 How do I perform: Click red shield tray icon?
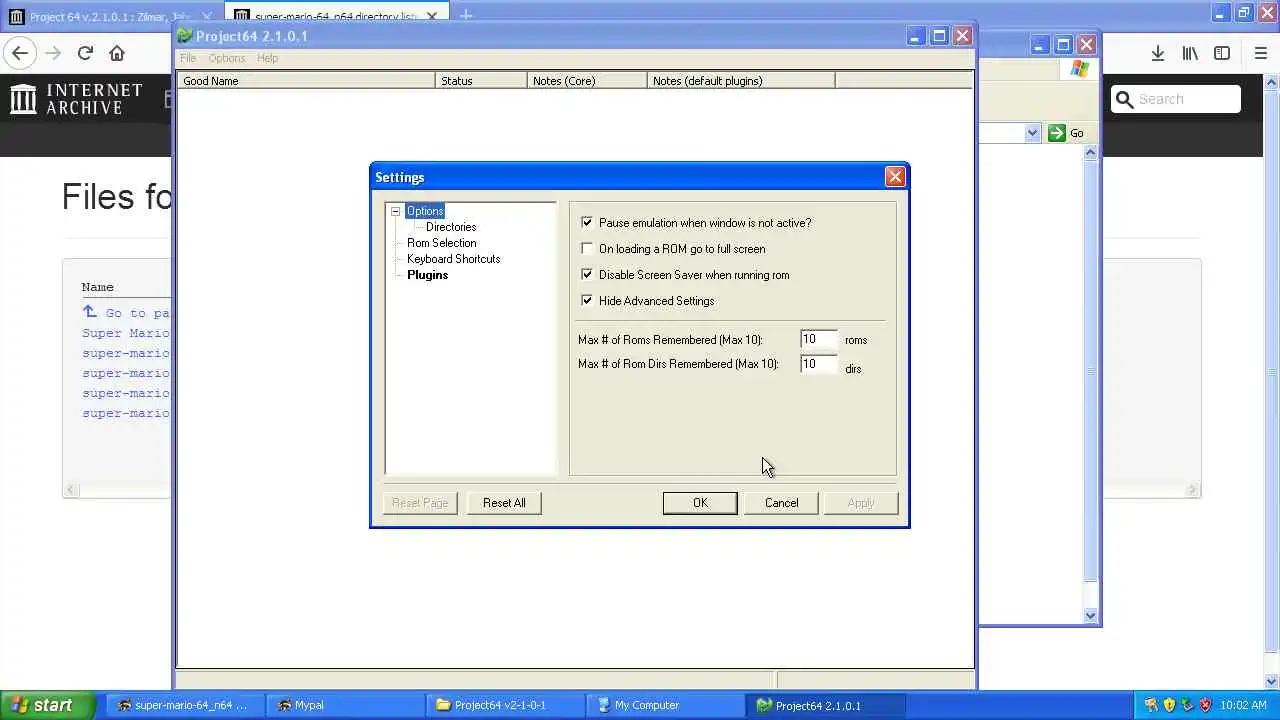[1205, 705]
